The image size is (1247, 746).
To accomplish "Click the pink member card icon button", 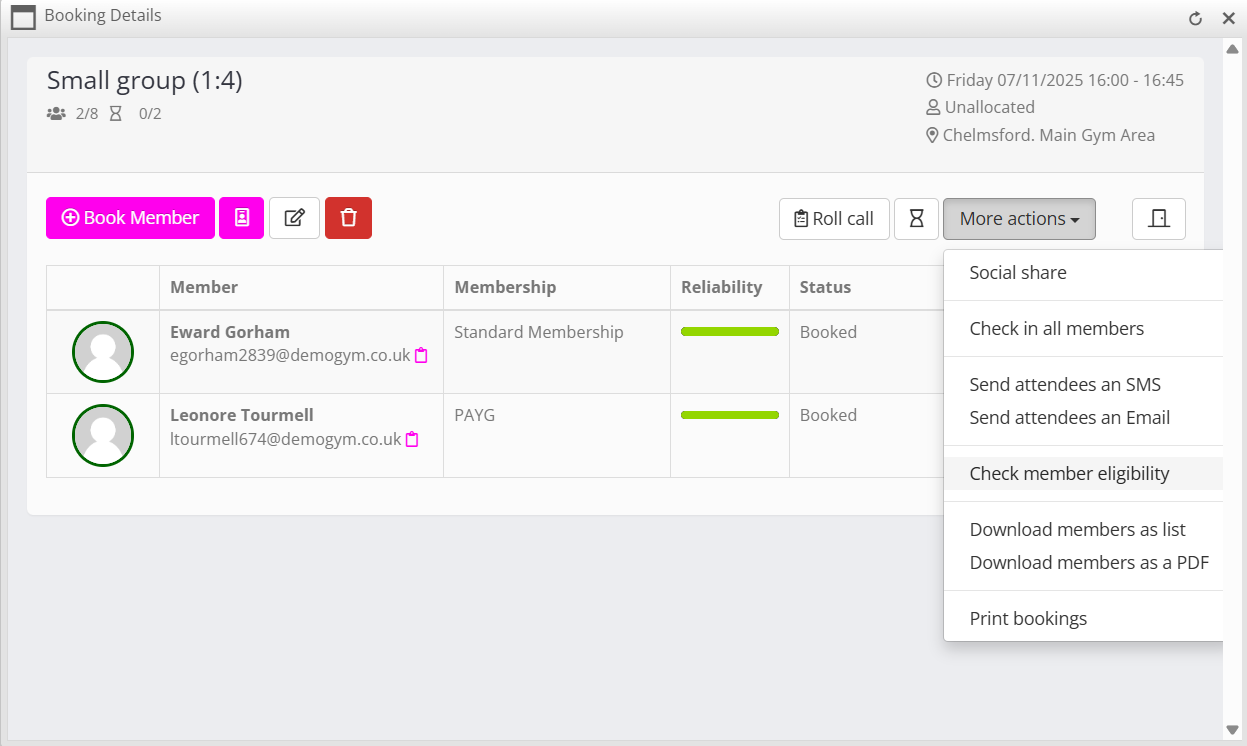I will pos(241,218).
